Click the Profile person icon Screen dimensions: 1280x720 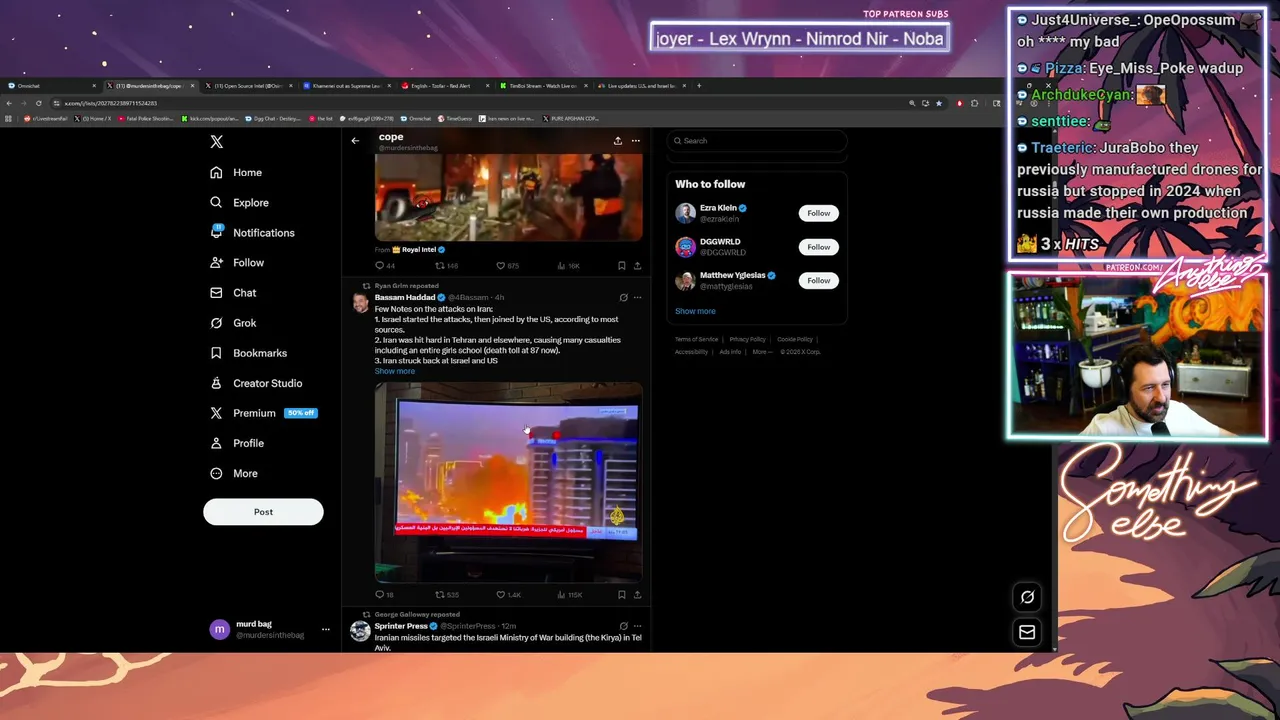tap(216, 443)
